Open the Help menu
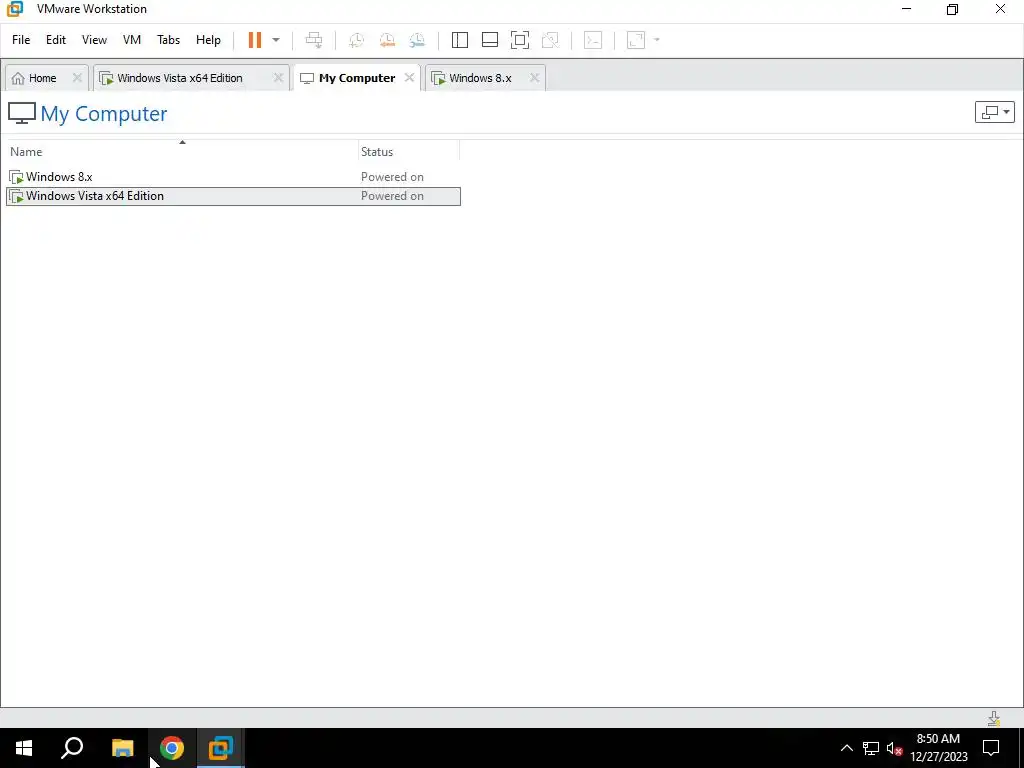Viewport: 1024px width, 768px height. 208,40
